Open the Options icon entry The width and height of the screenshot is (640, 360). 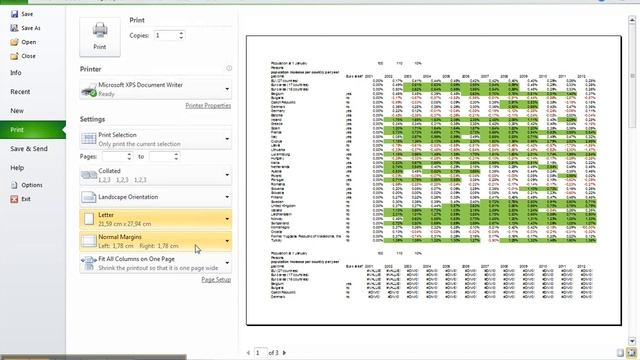coord(14,185)
